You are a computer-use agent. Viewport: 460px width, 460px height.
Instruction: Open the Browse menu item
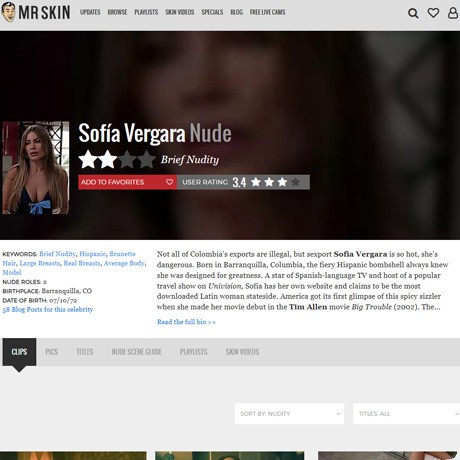(117, 12)
